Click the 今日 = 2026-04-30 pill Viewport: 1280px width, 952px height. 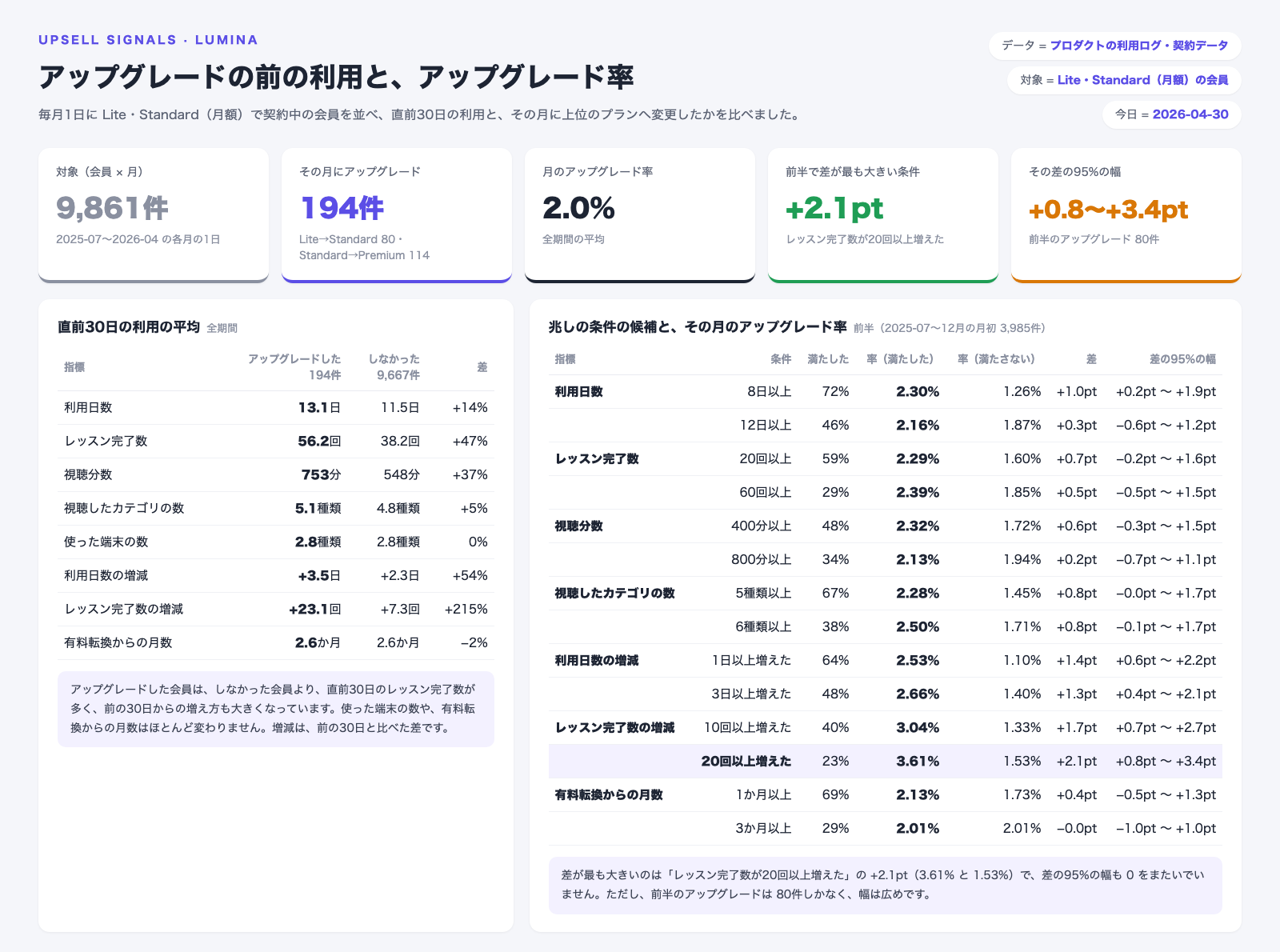click(1172, 114)
